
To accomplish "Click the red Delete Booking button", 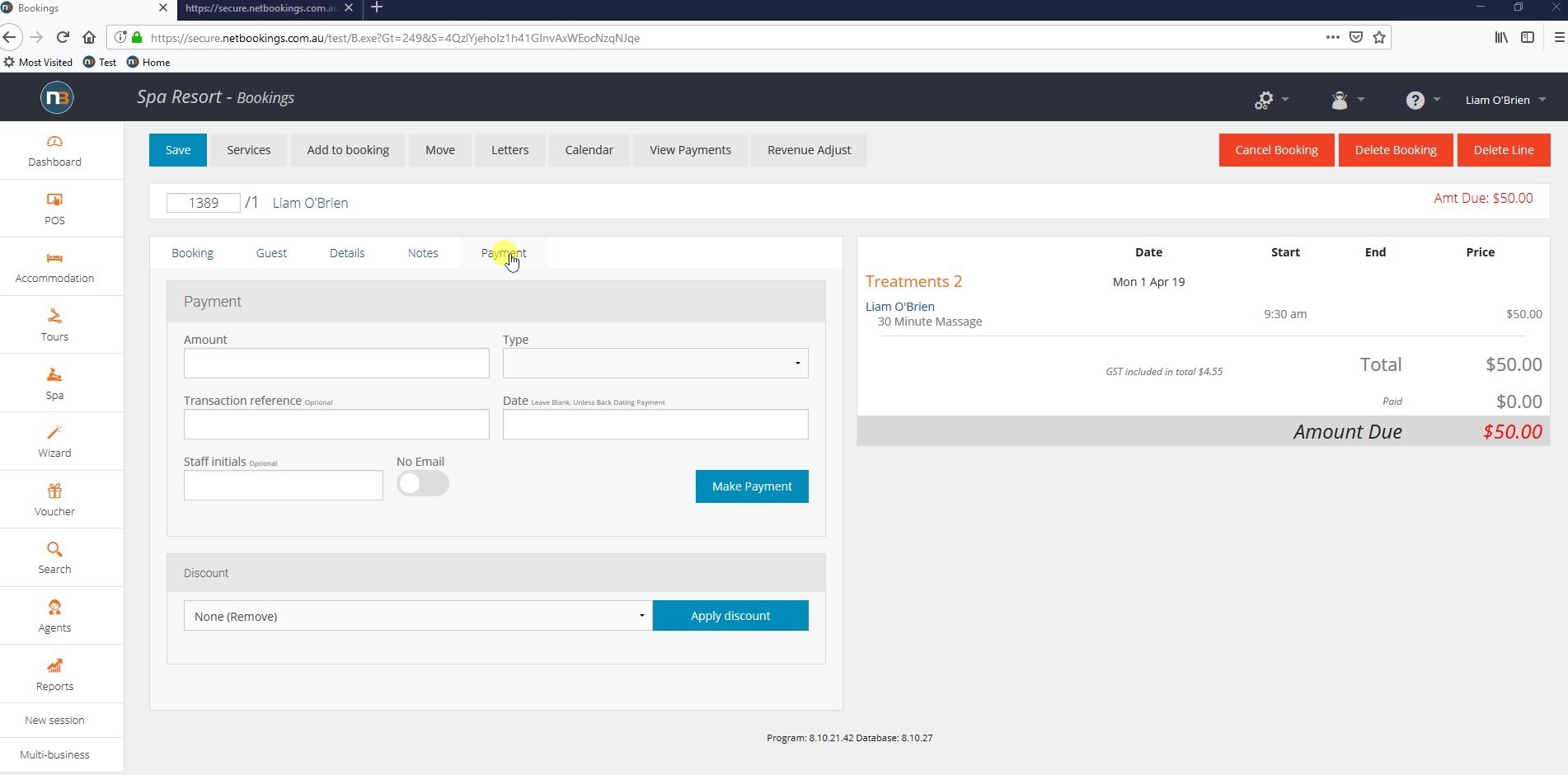I will pyautogui.click(x=1396, y=150).
